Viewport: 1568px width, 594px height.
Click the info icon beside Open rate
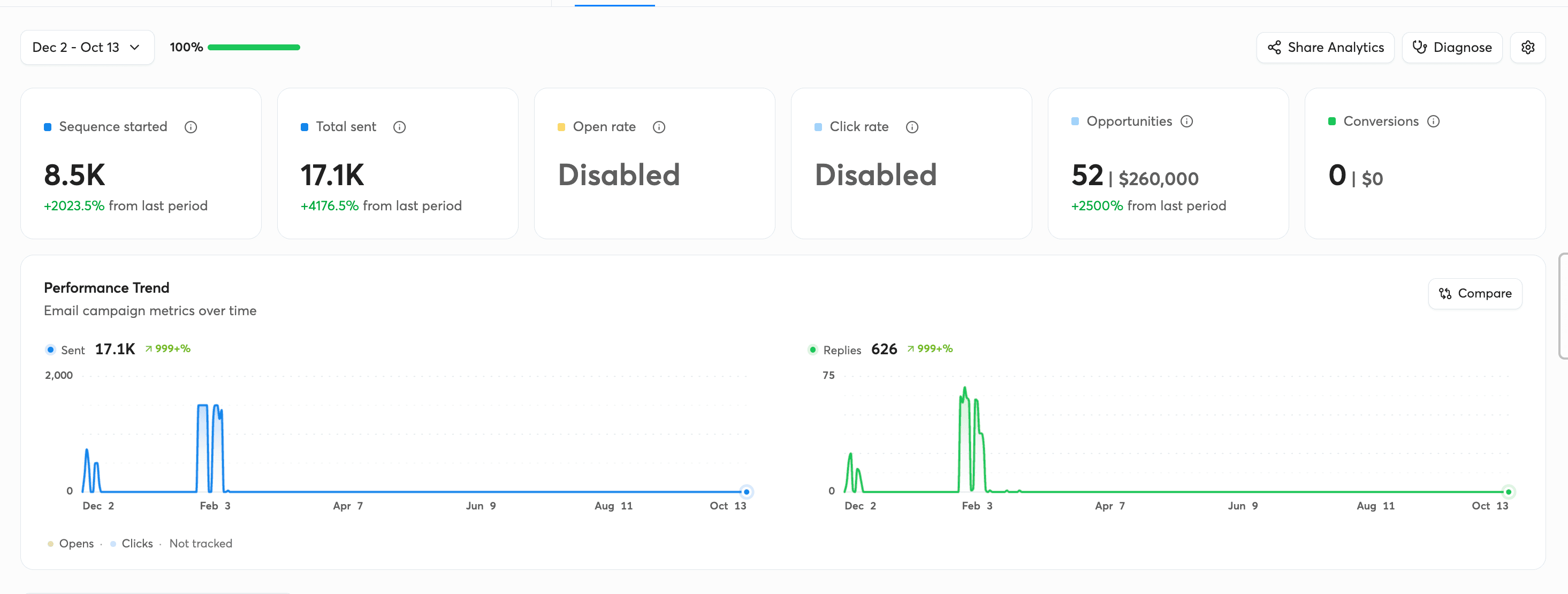pyautogui.click(x=659, y=127)
